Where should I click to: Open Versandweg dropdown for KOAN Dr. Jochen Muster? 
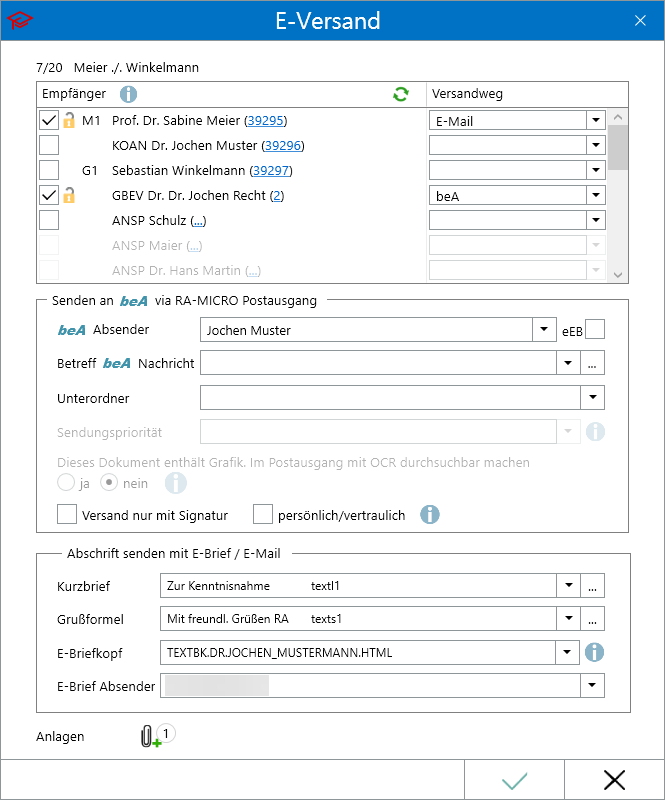(x=596, y=145)
